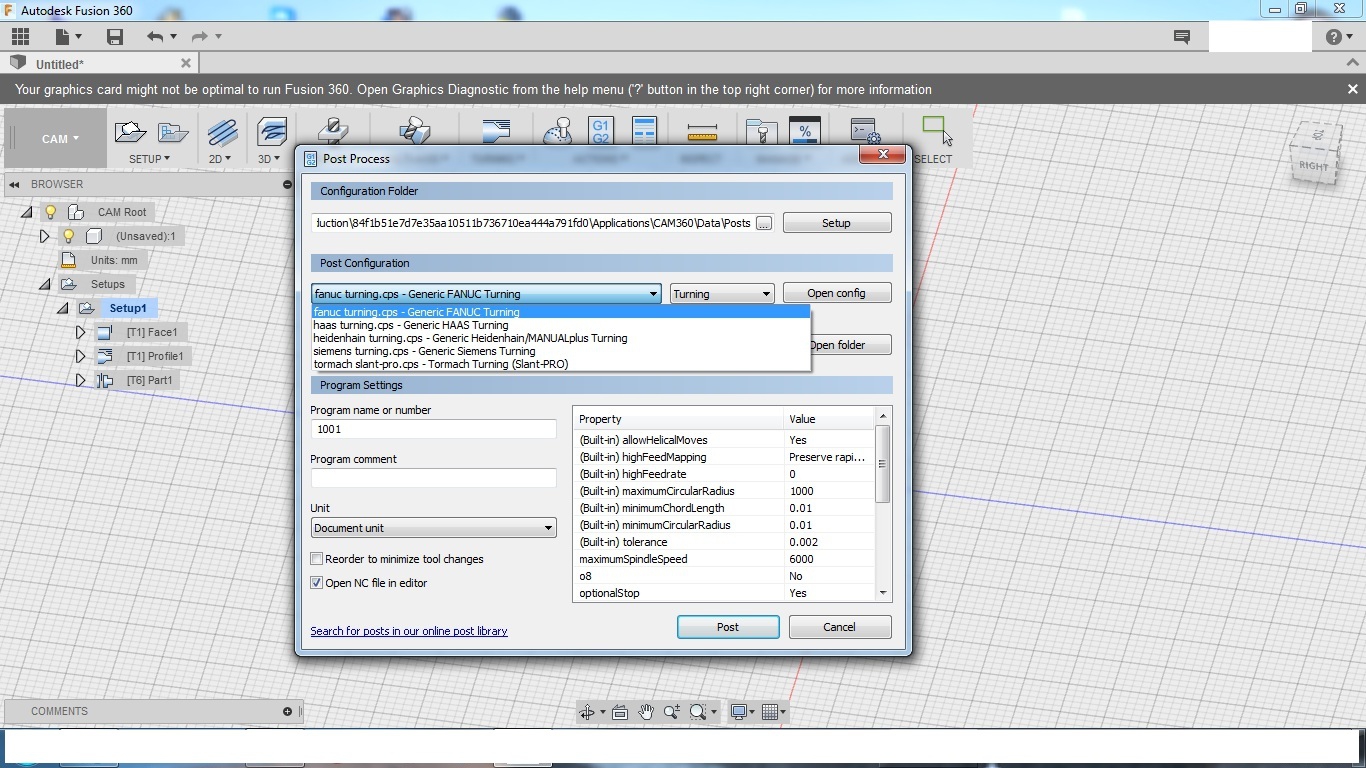Open display settings dropdown at bottom
Screen dimensions: 1366x768
point(742,712)
